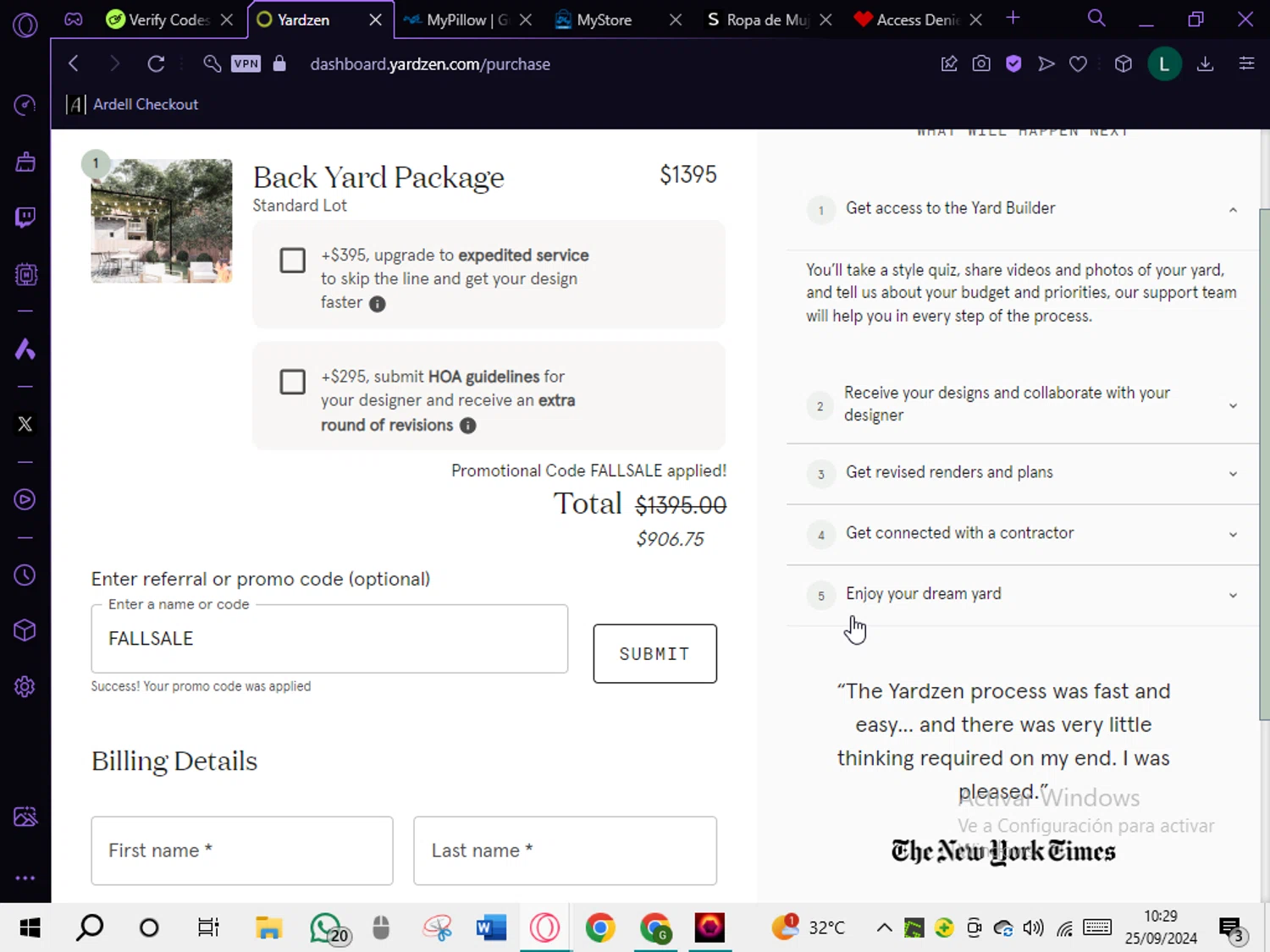The image size is (1270, 952).
Task: Reload the Yardzen page
Action: point(156,63)
